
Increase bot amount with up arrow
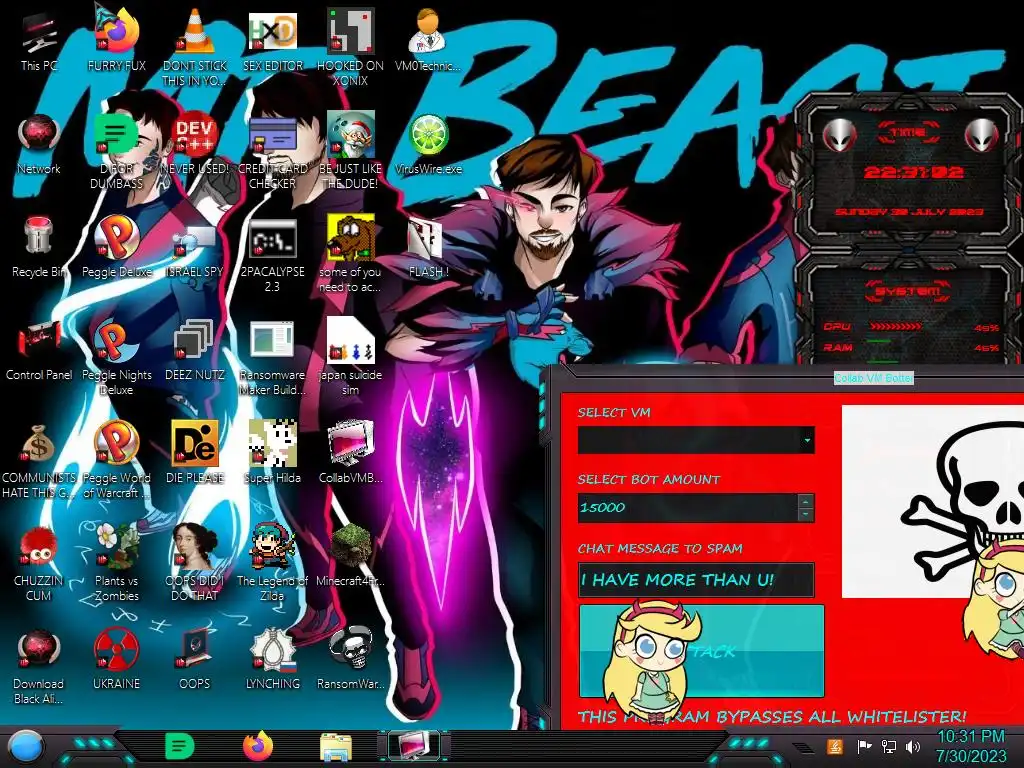pos(806,502)
